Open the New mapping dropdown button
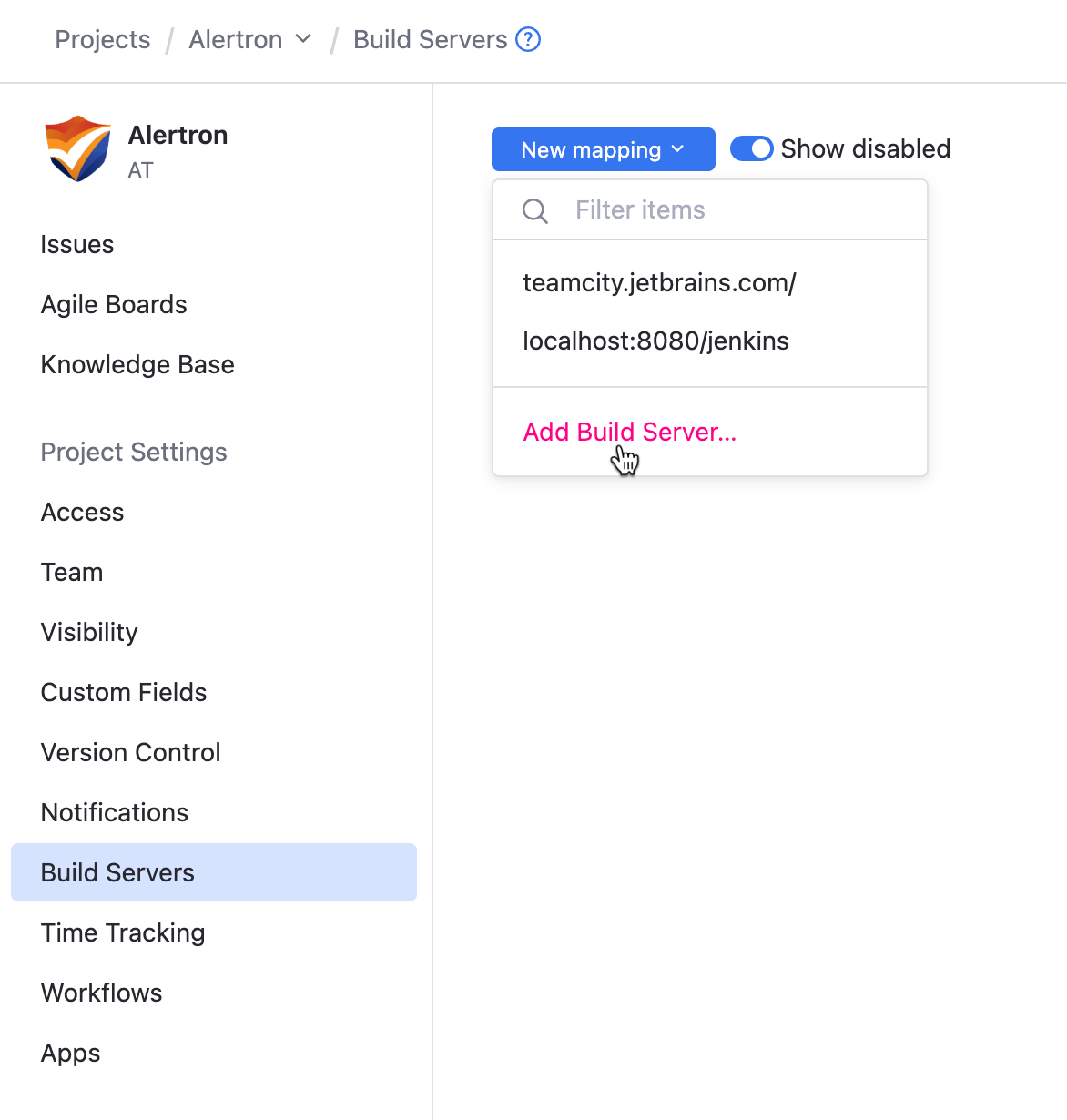 [603, 149]
